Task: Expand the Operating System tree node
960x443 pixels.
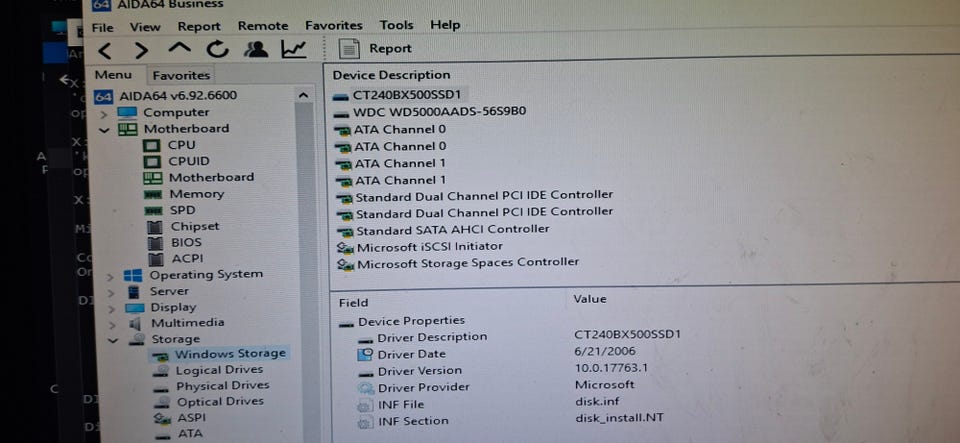Action: click(111, 277)
